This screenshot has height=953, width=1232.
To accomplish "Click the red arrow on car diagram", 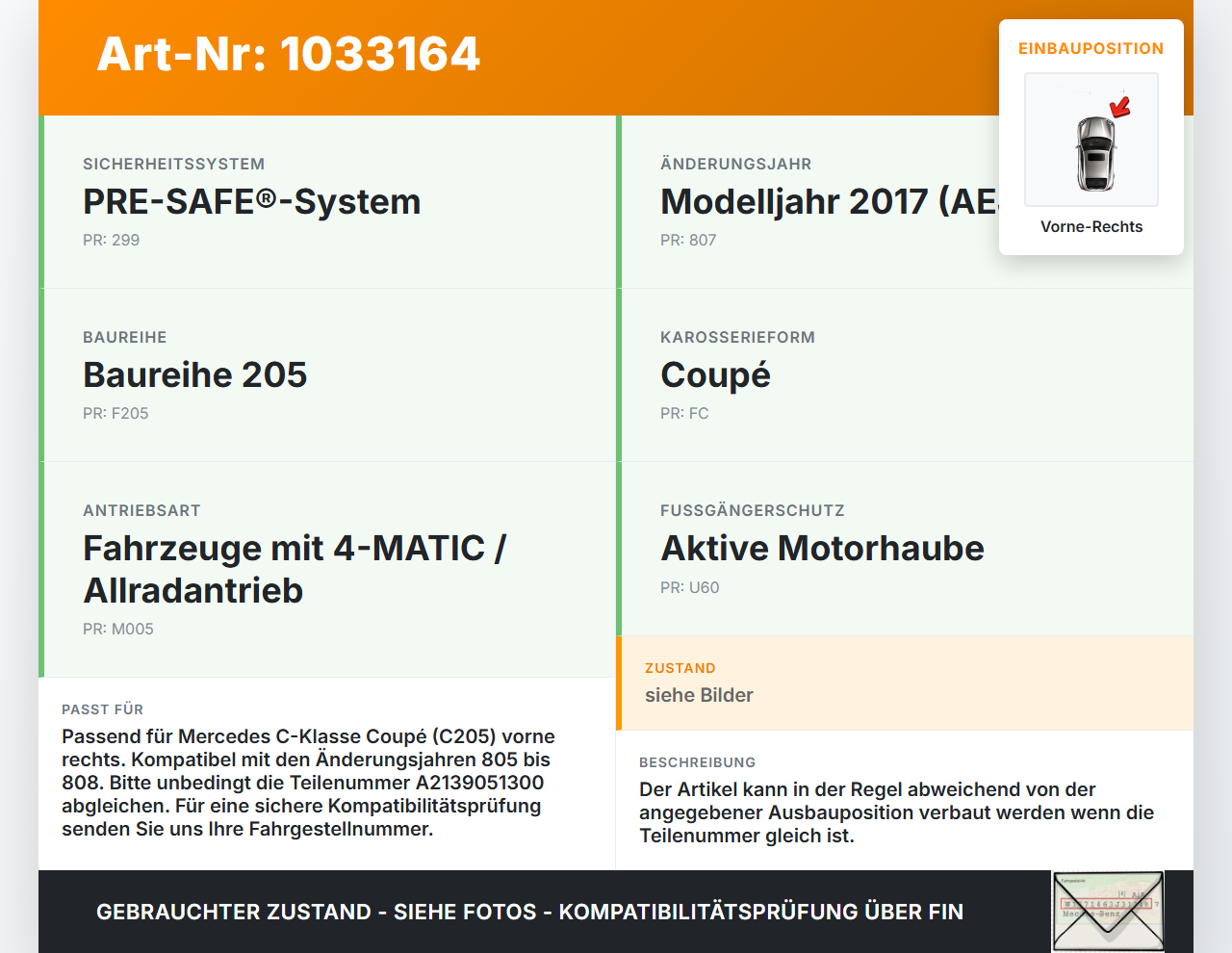I will (1121, 106).
